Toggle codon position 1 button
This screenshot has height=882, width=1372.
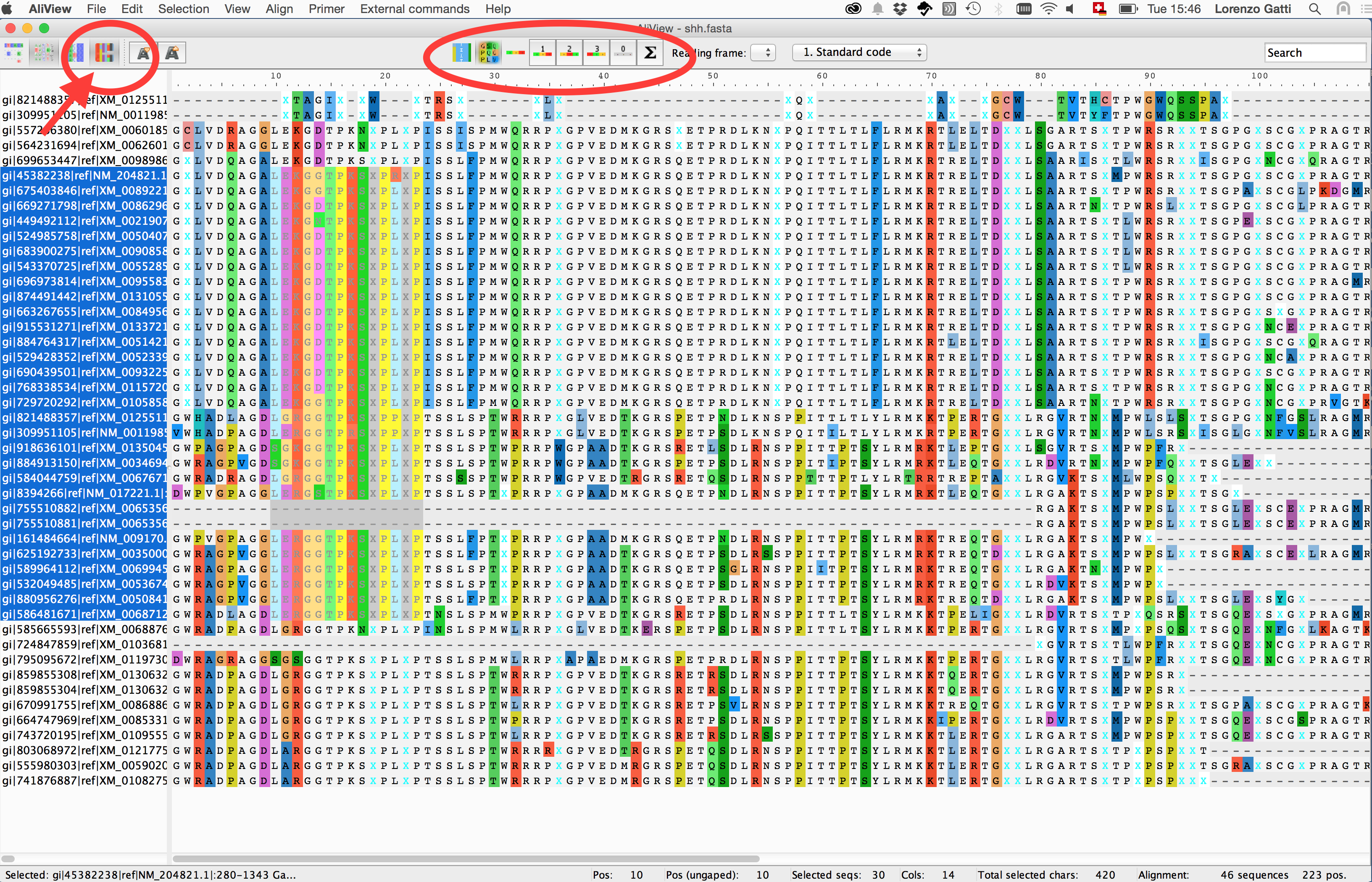point(542,53)
